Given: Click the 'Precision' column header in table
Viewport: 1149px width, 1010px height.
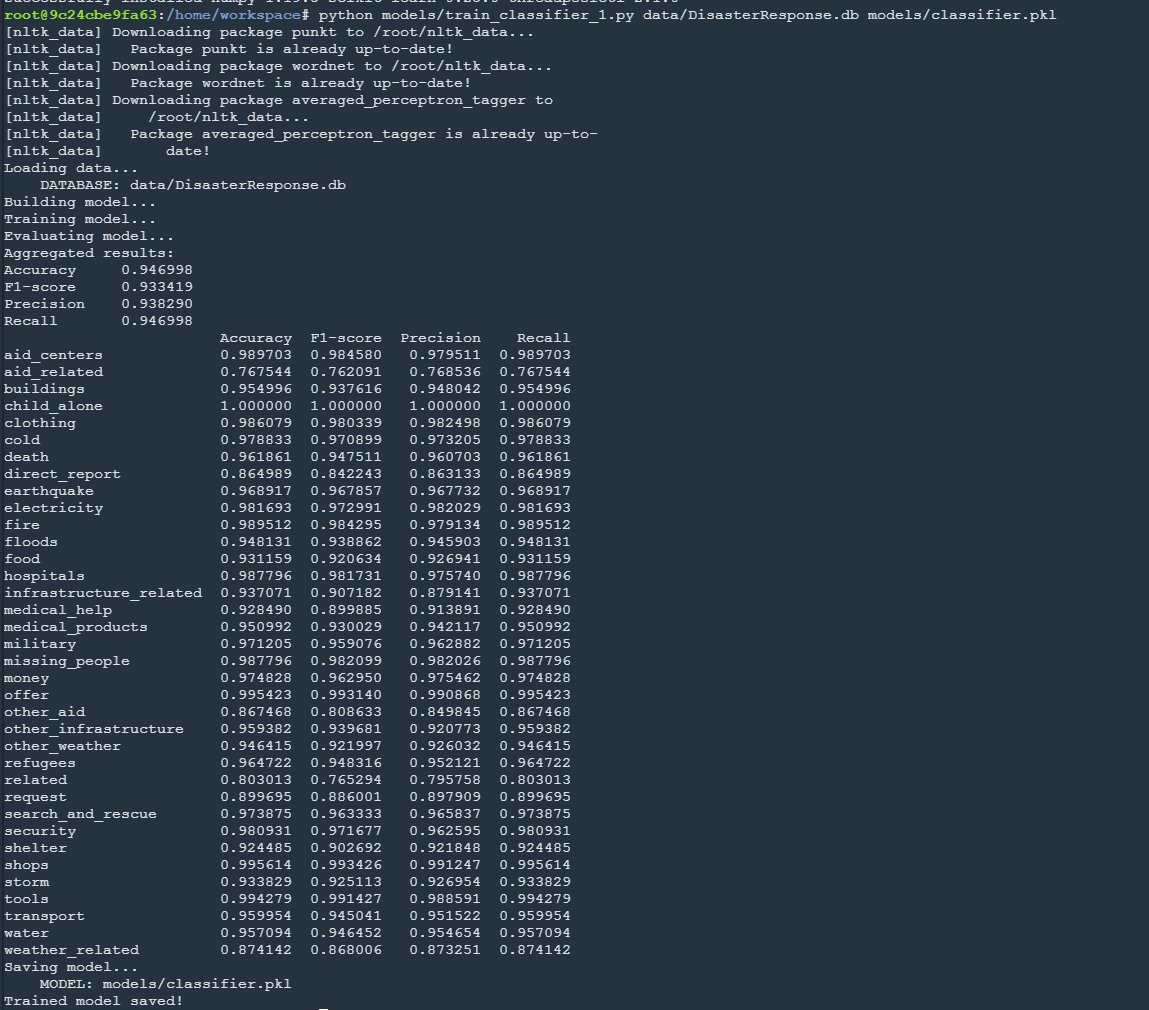Looking at the screenshot, I should coord(440,338).
